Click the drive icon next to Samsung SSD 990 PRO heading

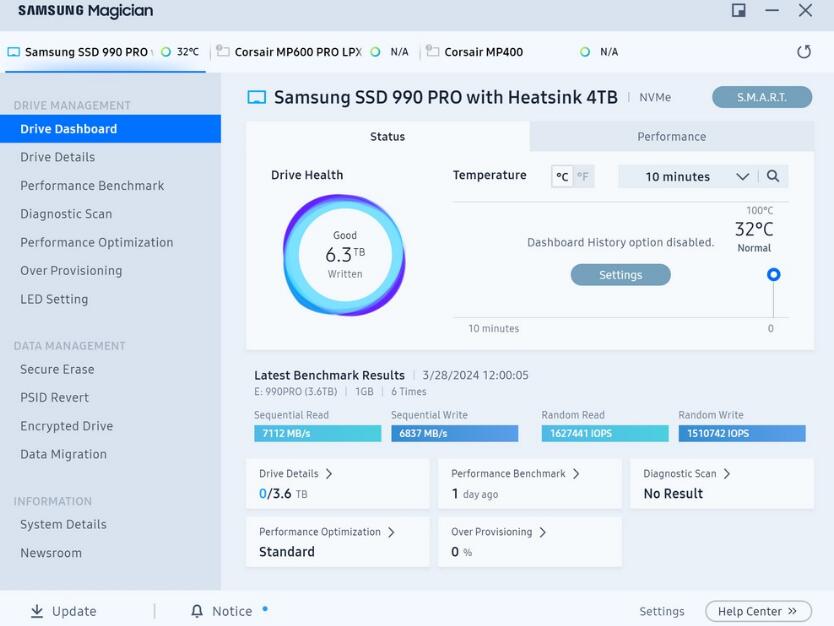[252, 97]
